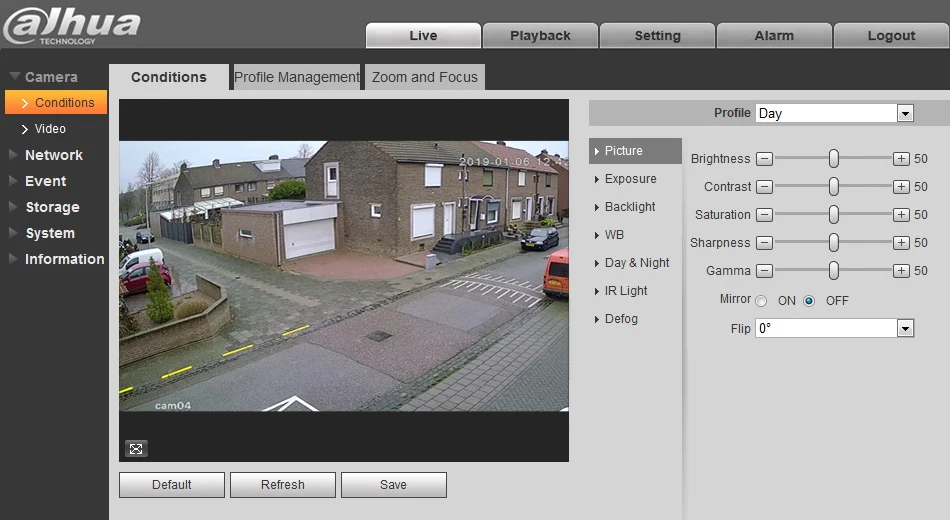Open the Flip angle dropdown
The image size is (950, 520).
click(834, 328)
